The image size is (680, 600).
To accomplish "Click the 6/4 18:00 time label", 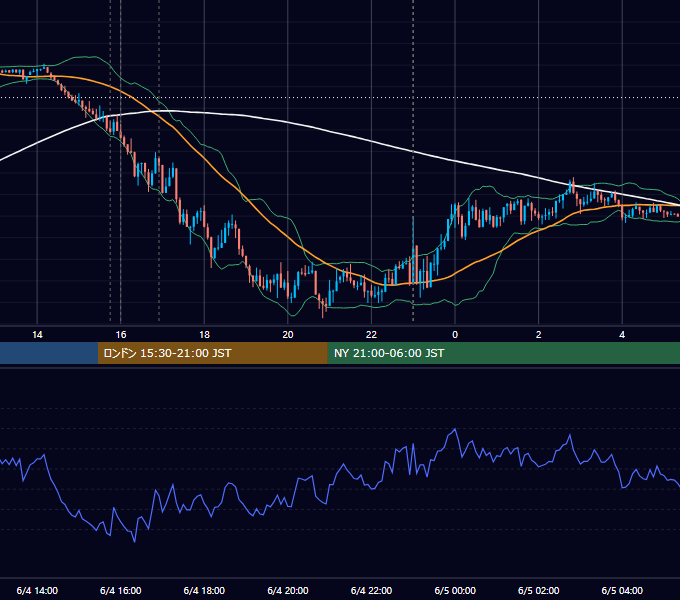I will coord(204,590).
